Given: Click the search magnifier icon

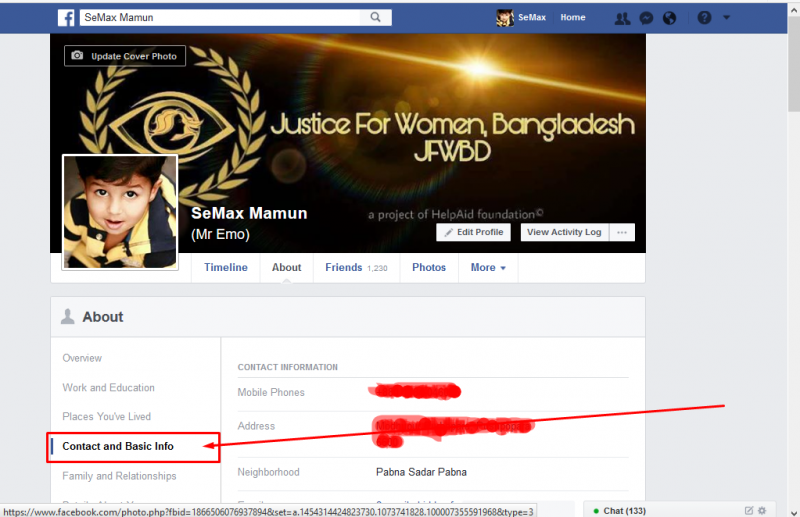Looking at the screenshot, I should (x=376, y=17).
